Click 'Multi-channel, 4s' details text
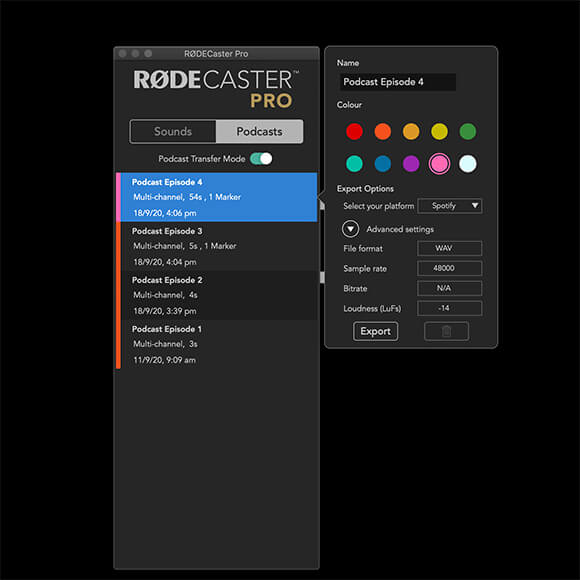Screen dimensions: 580x580 (165, 295)
